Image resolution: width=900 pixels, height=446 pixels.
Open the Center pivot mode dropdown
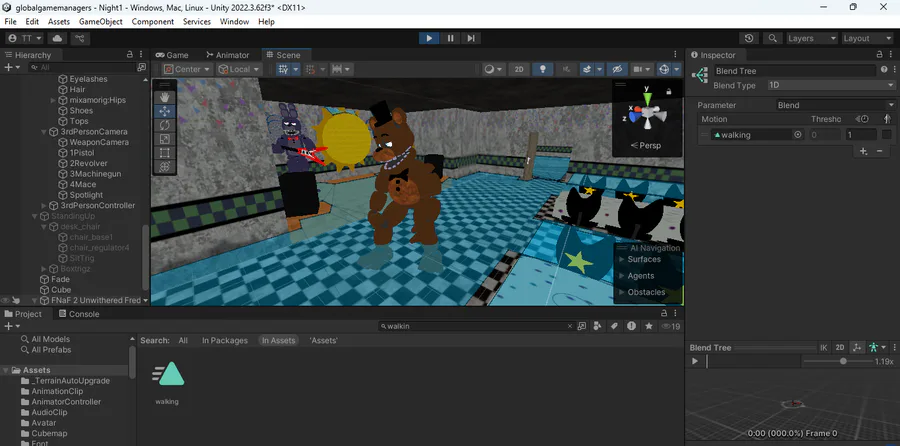(187, 69)
